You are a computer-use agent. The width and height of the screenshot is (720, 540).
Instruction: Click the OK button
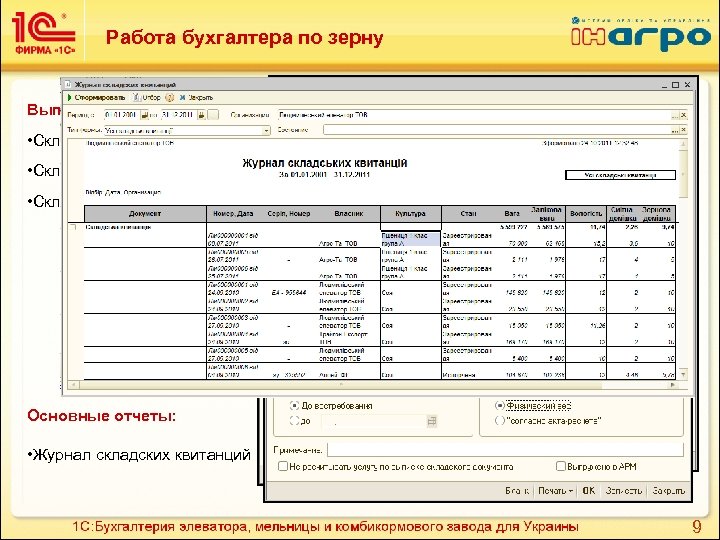click(x=589, y=491)
